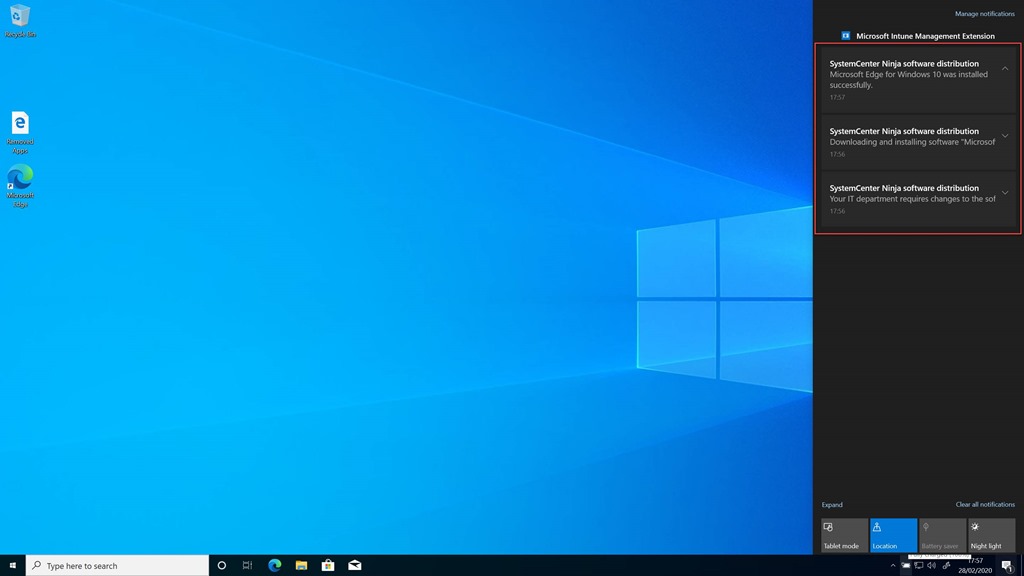Image resolution: width=1024 pixels, height=576 pixels.
Task: Click Expand to show more quick actions
Action: [x=832, y=505]
